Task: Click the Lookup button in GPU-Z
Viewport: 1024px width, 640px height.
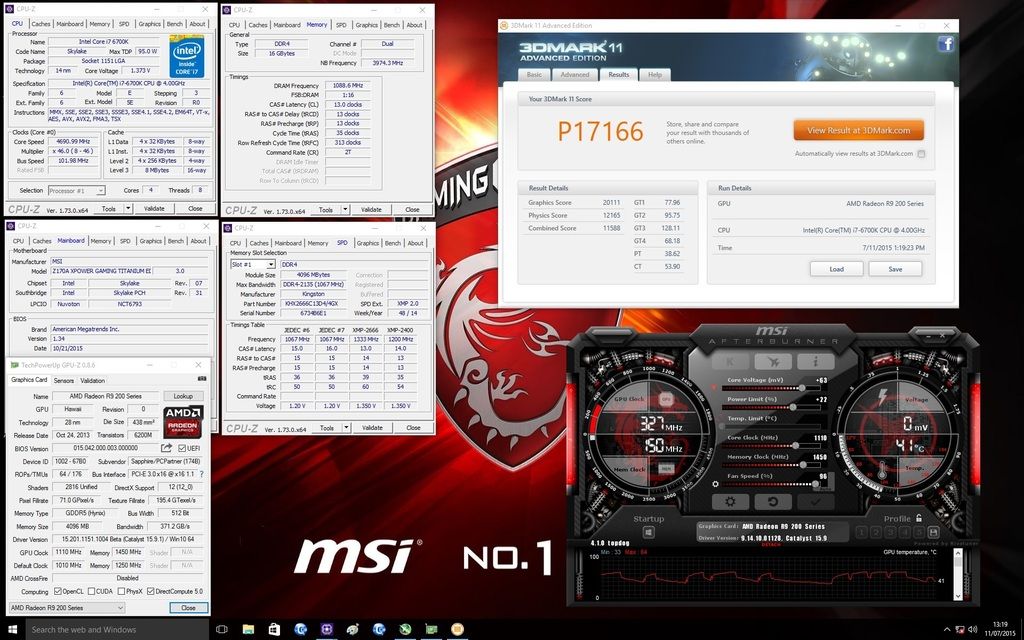Action: click(183, 396)
